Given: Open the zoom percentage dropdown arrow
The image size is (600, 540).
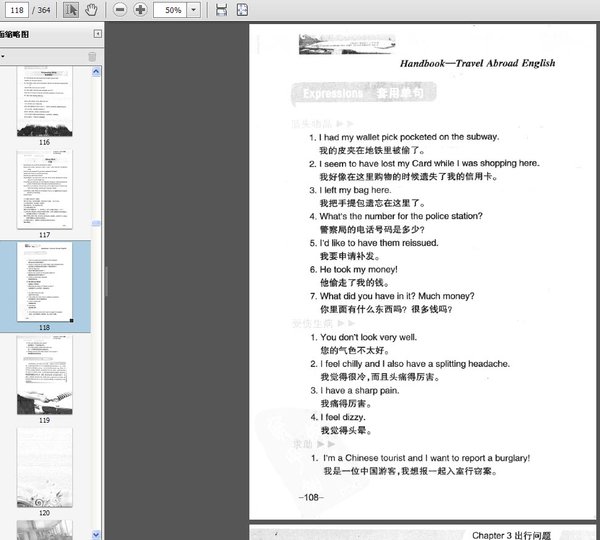Looking at the screenshot, I should pos(194,10).
